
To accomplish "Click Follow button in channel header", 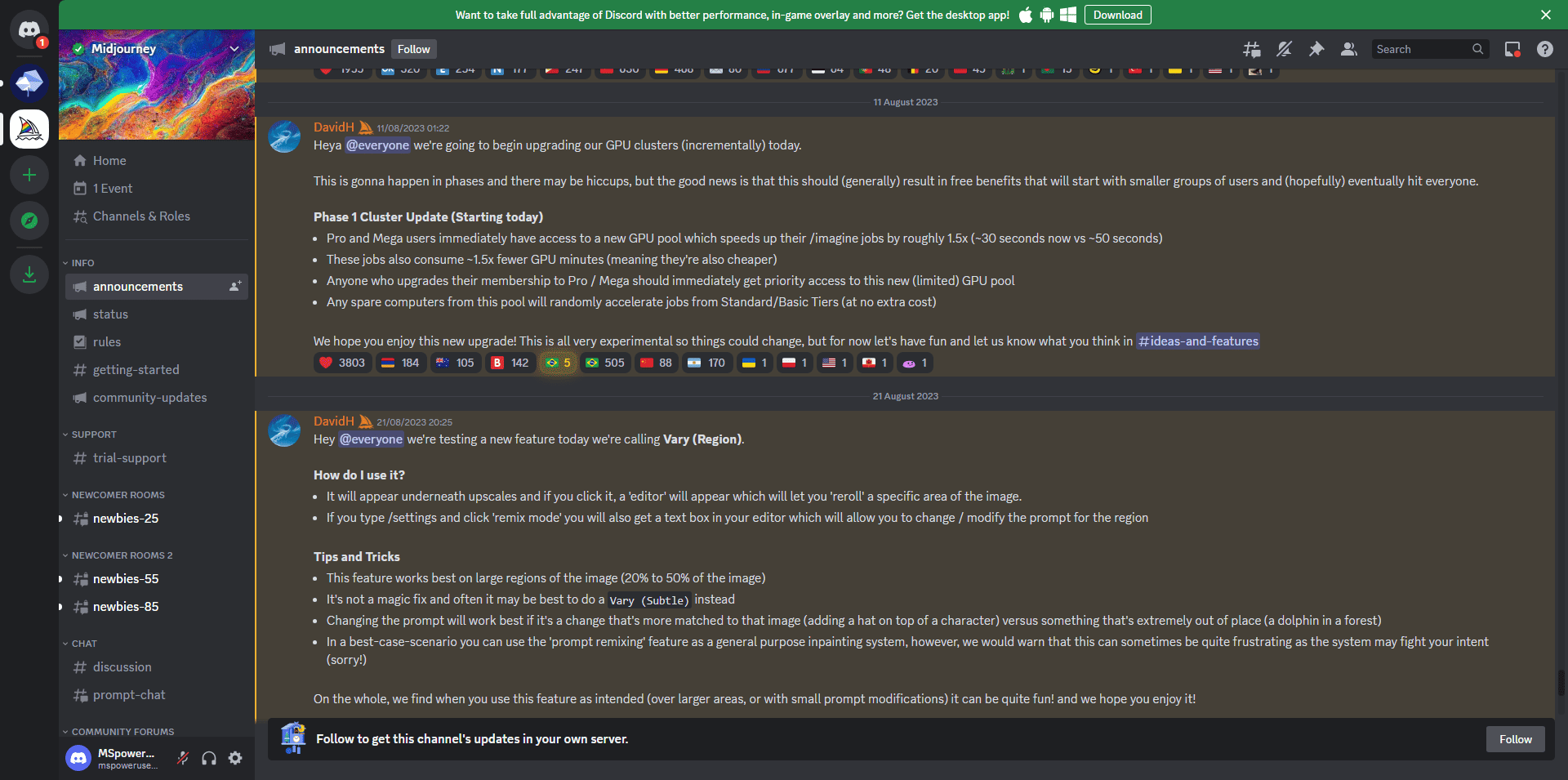I will (413, 49).
